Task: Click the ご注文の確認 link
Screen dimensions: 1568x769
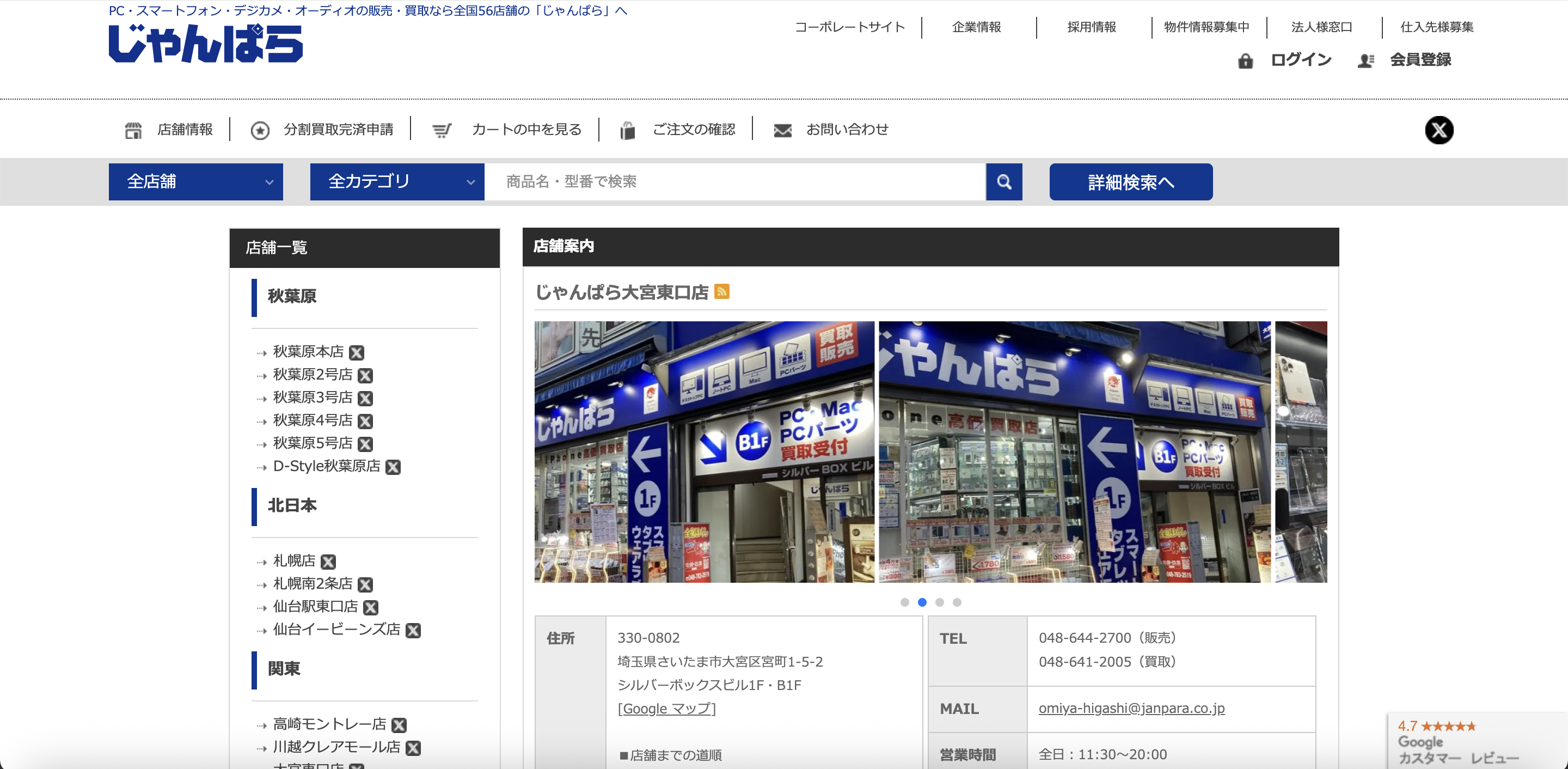Action: (x=694, y=130)
